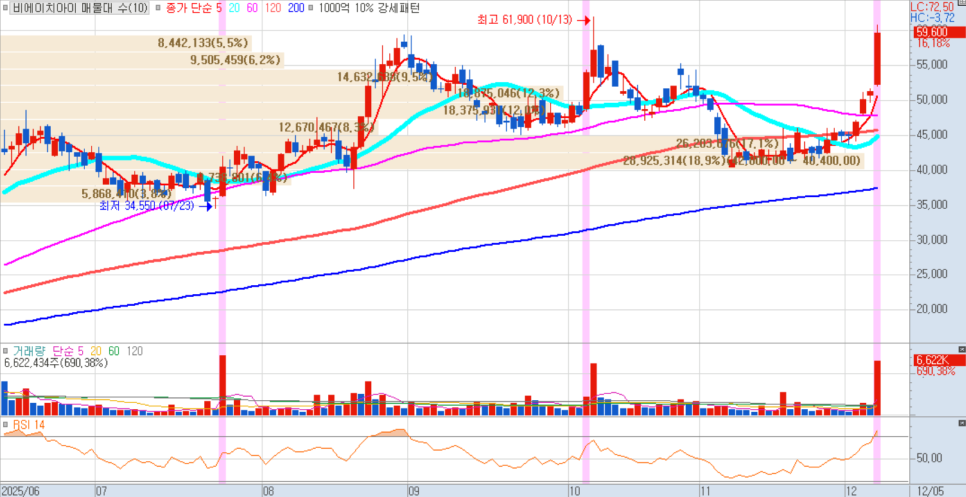Image resolution: width=966 pixels, height=497 pixels.
Task: Select the red 5-day price moving average label
Action: 219,8
